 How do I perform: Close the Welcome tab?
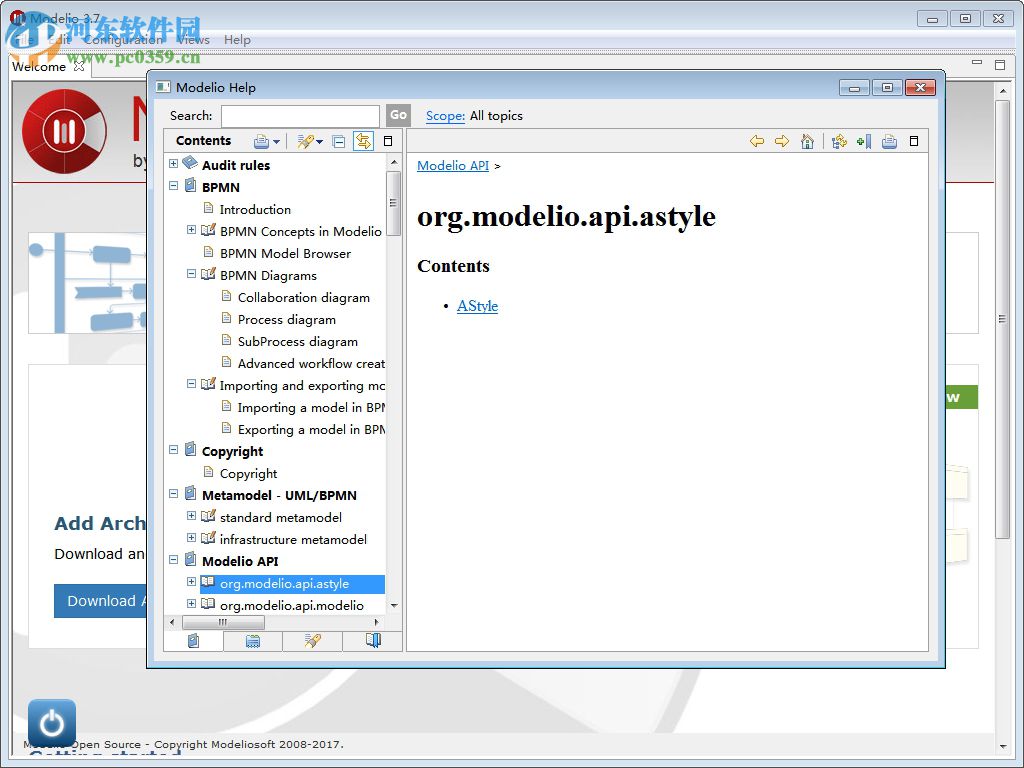pos(79,66)
